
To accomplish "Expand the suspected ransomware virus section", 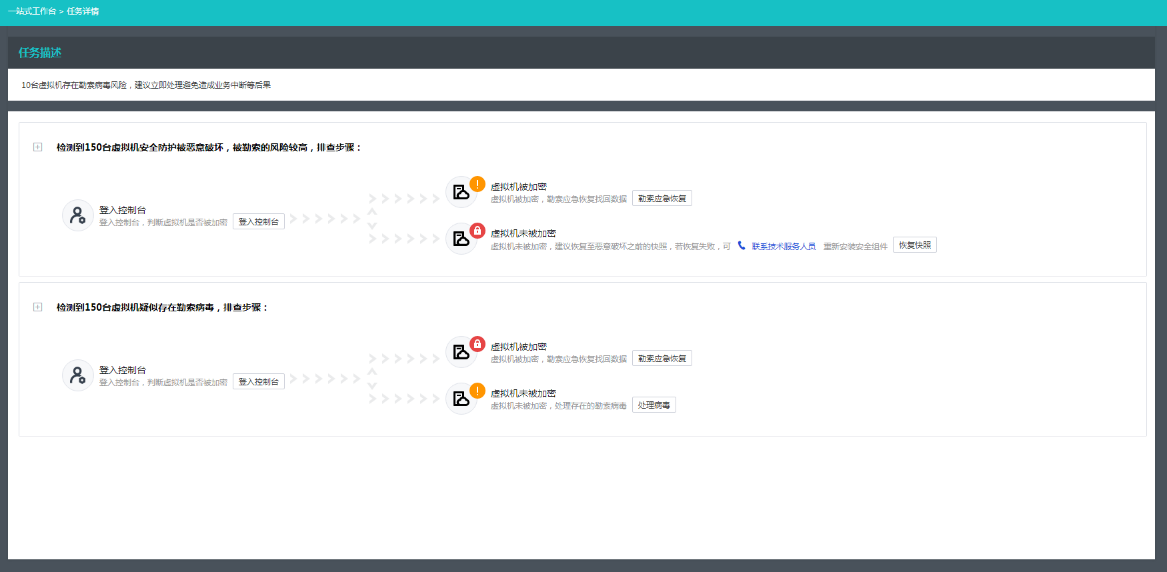I will pyautogui.click(x=38, y=307).
